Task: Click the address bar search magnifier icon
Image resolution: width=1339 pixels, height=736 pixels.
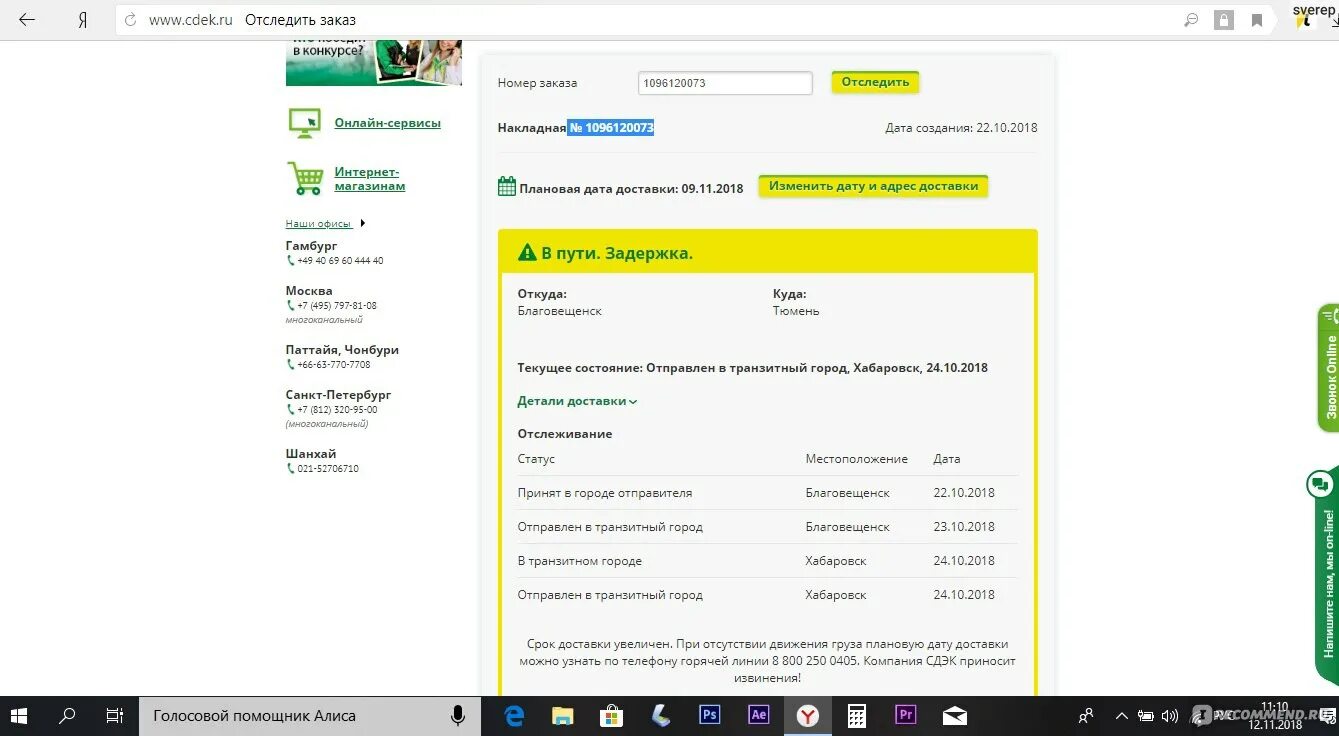Action: point(1191,20)
